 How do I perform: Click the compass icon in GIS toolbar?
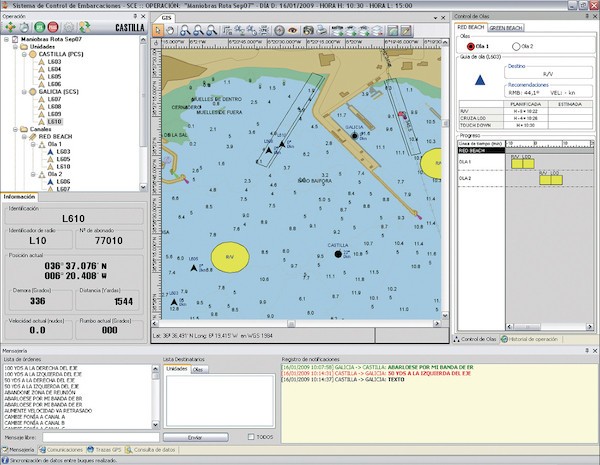[x=279, y=31]
